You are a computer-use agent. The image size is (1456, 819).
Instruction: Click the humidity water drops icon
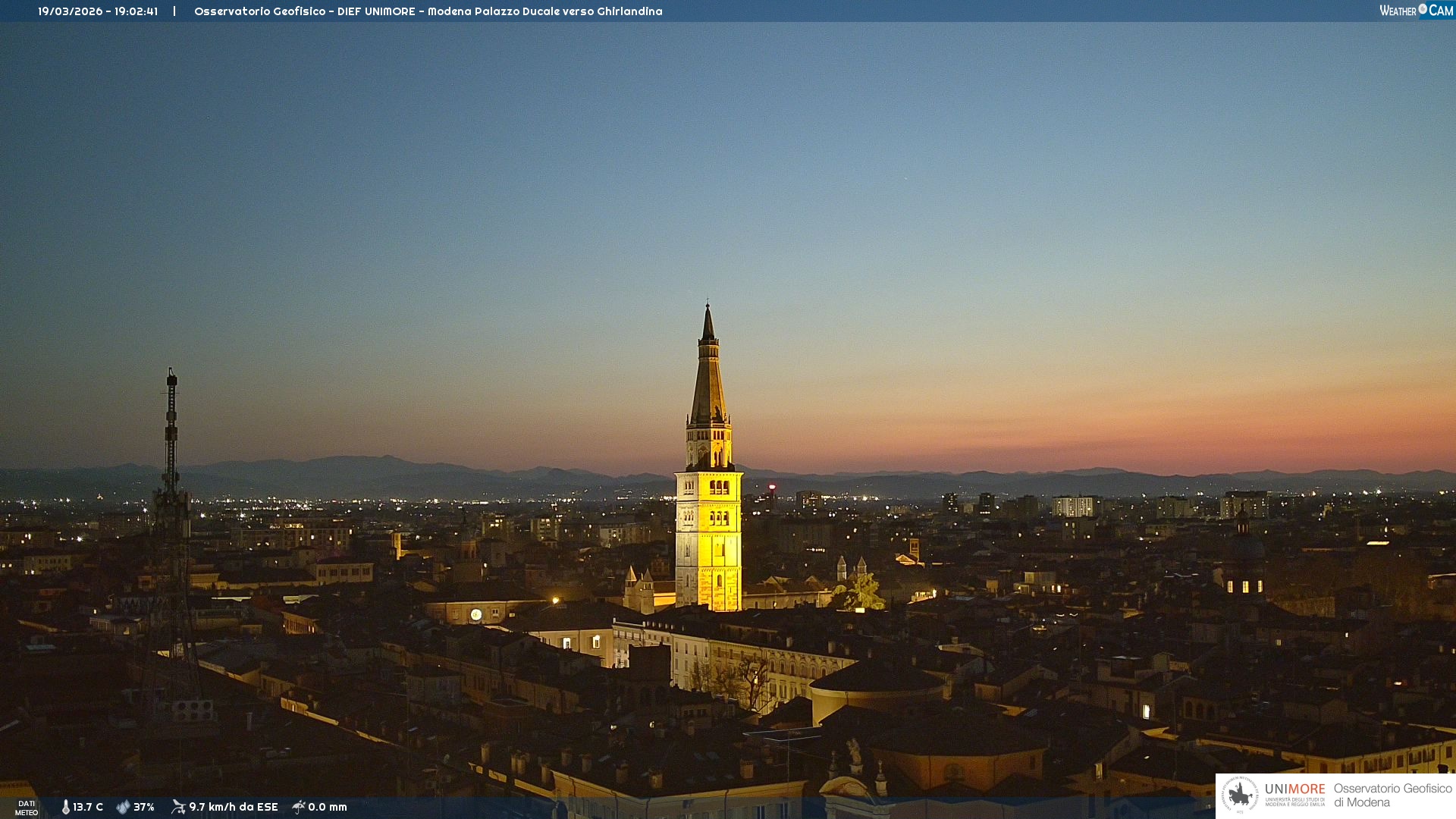123,807
